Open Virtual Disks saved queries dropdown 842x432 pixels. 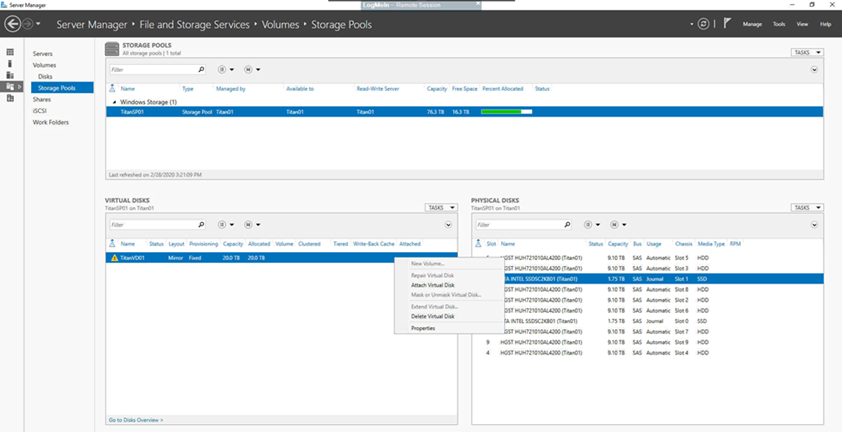click(x=252, y=225)
